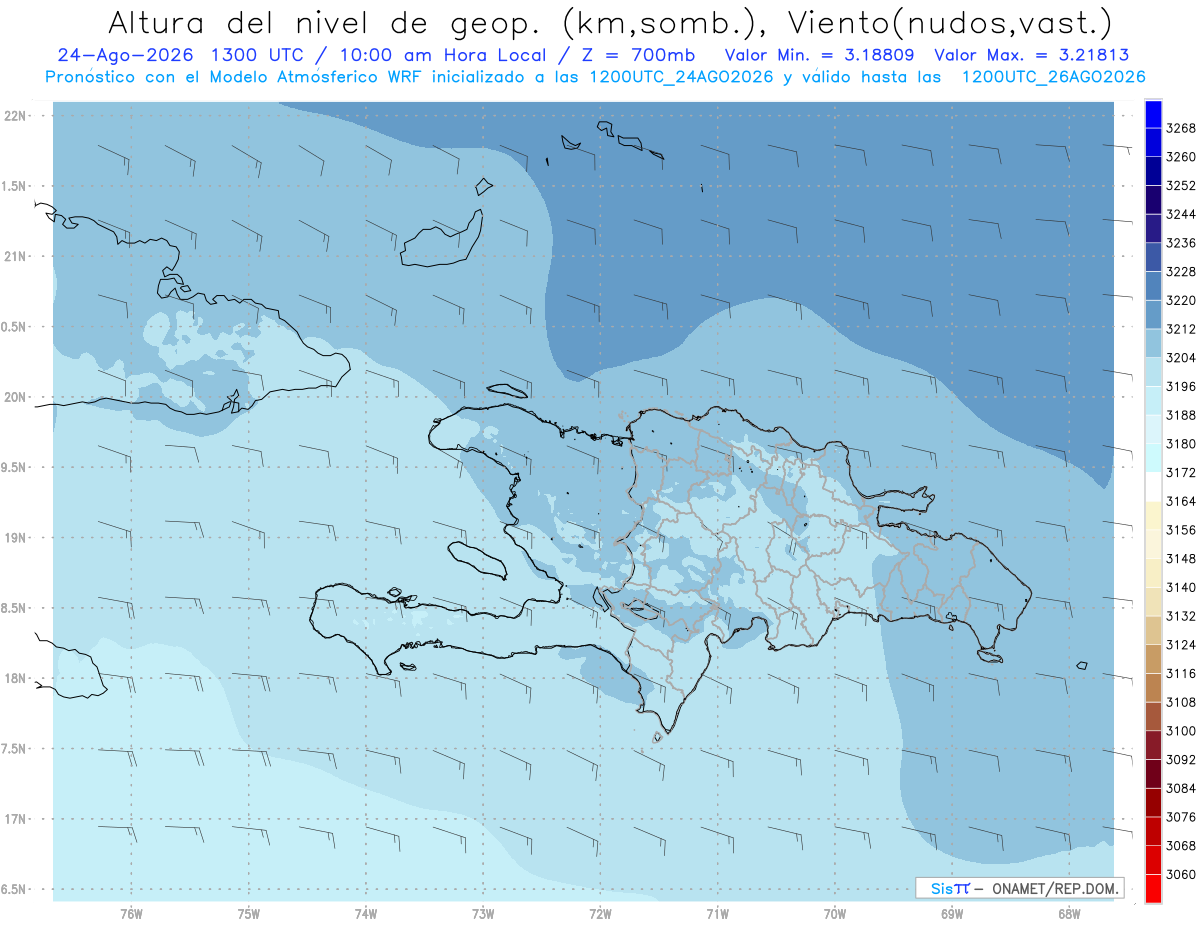Click the 22N latitude label

pos(14,116)
